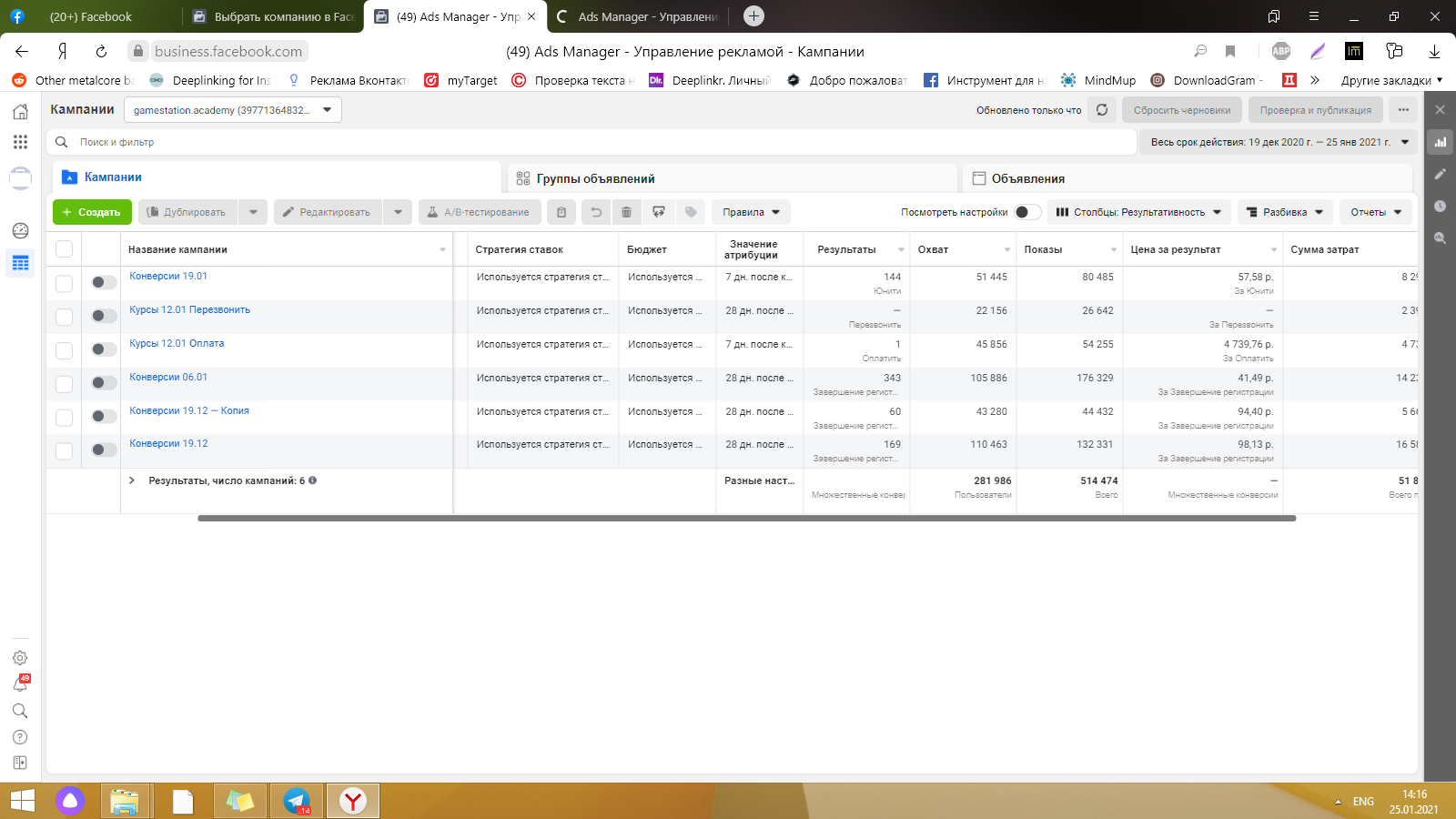Switch to Группы объявлений tab
This screenshot has width=1456, height=819.
click(733, 178)
